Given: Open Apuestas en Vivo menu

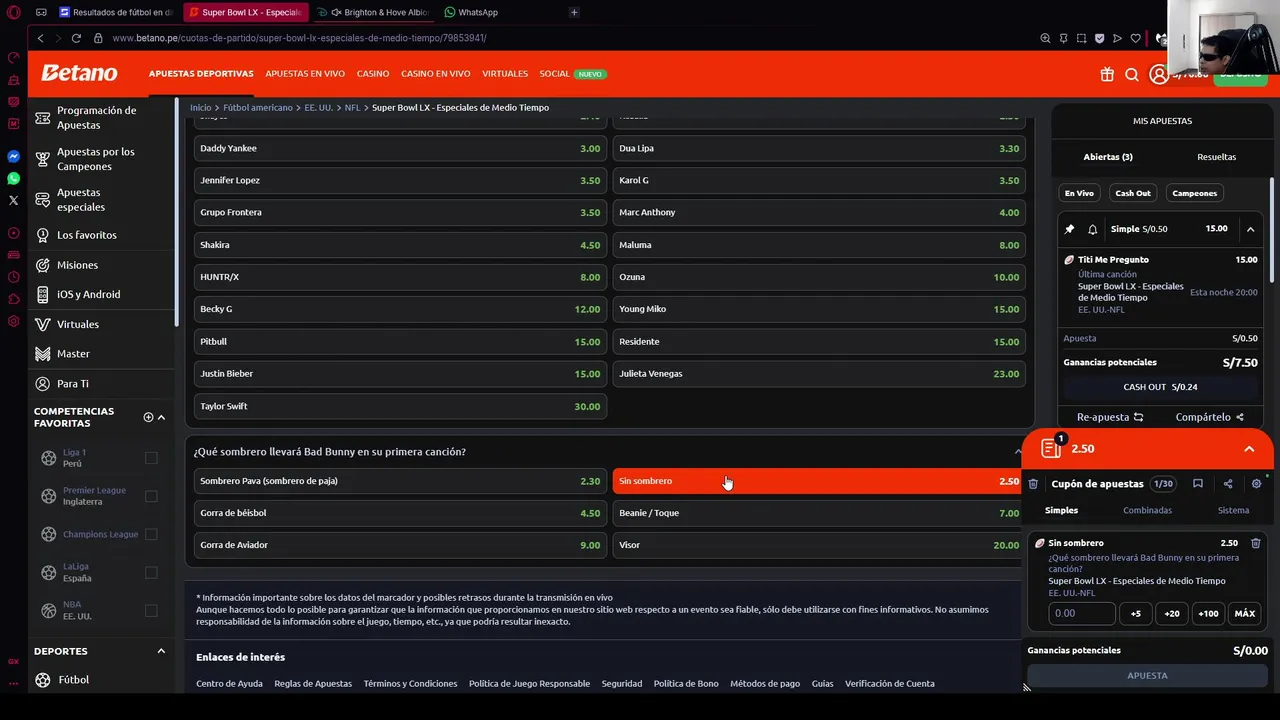Looking at the screenshot, I should coord(305,74).
